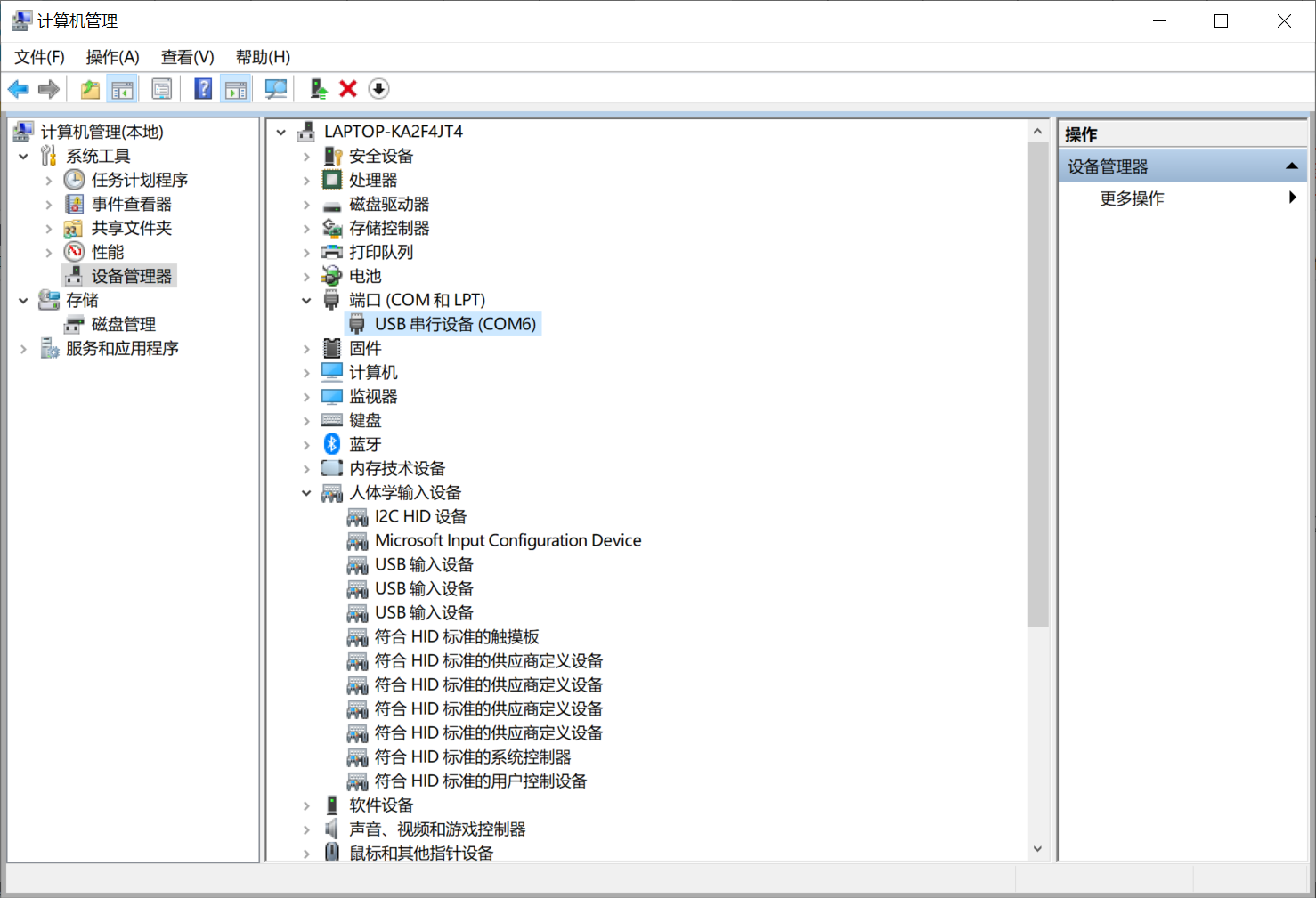1316x898 pixels.
Task: Click Scan for hardware changes monitor icon
Action: pos(276,89)
